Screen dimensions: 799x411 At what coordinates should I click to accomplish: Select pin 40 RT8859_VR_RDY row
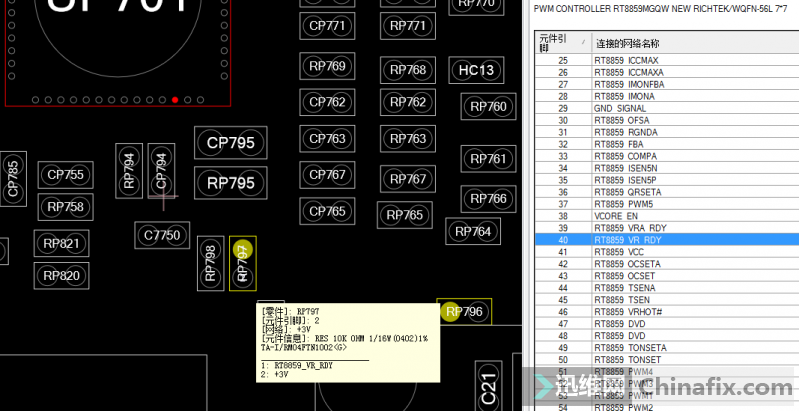[x=660, y=240]
